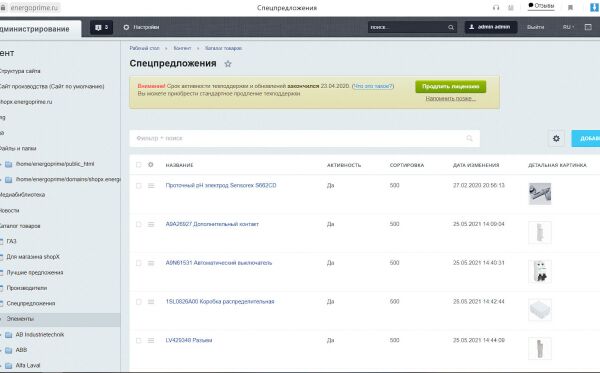600x373 pixels.
Task: Click browser Отзывы button
Action: 541,6
